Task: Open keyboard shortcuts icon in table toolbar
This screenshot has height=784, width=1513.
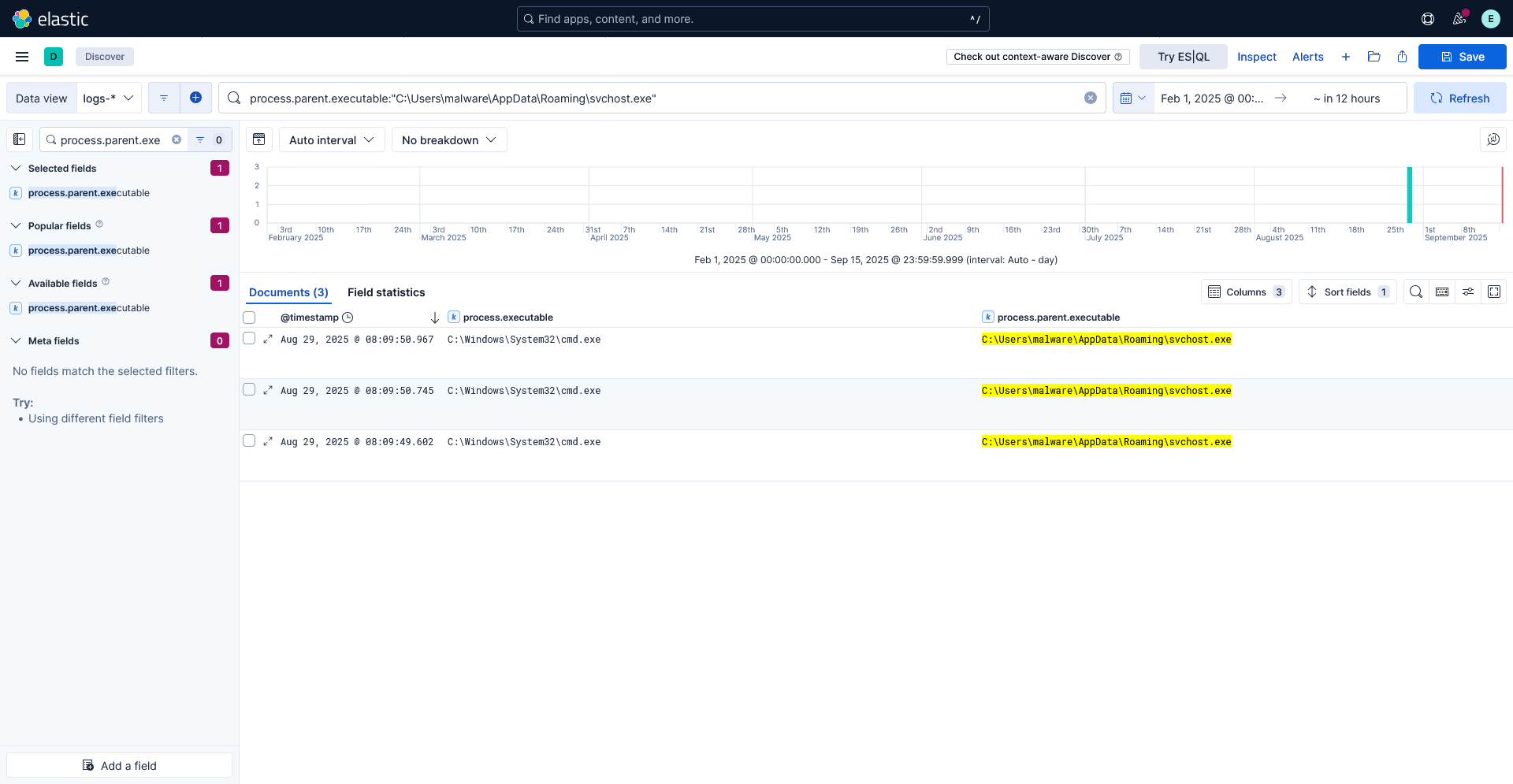Action: pyautogui.click(x=1442, y=292)
